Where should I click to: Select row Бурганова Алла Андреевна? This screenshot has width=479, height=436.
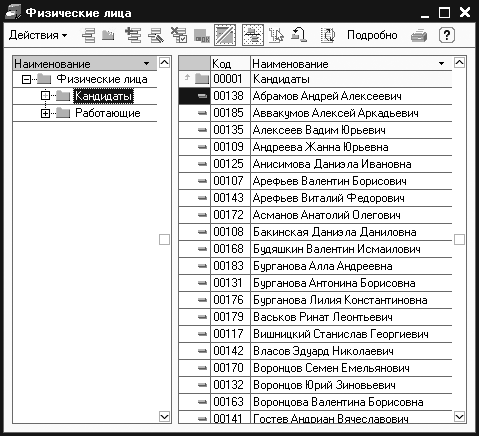click(315, 266)
